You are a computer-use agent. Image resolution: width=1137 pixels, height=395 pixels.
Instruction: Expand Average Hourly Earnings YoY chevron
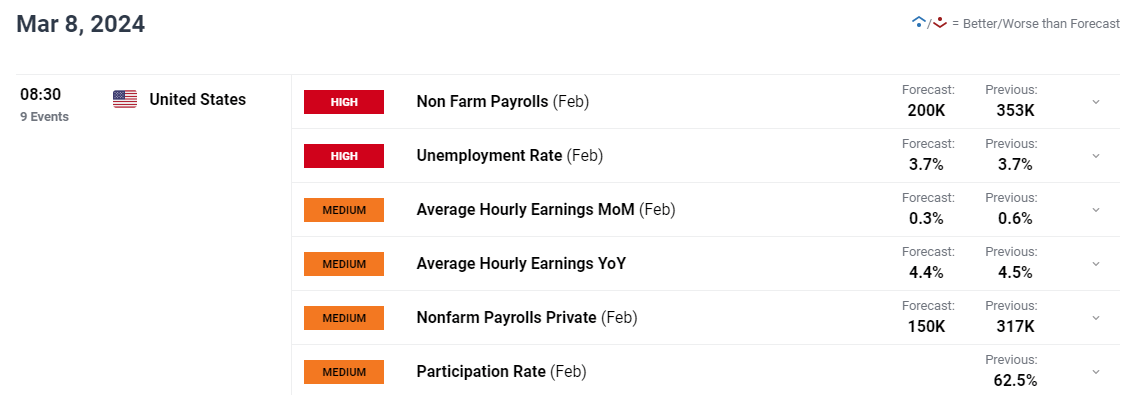coord(1096,263)
